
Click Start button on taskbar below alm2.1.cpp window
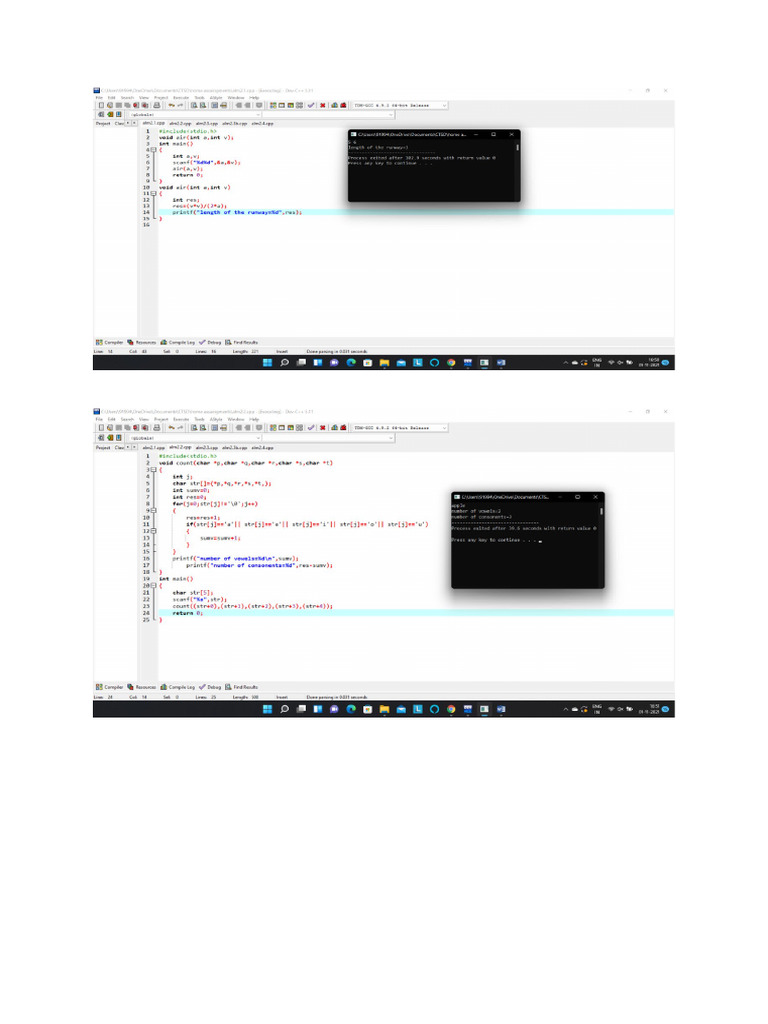268,362
